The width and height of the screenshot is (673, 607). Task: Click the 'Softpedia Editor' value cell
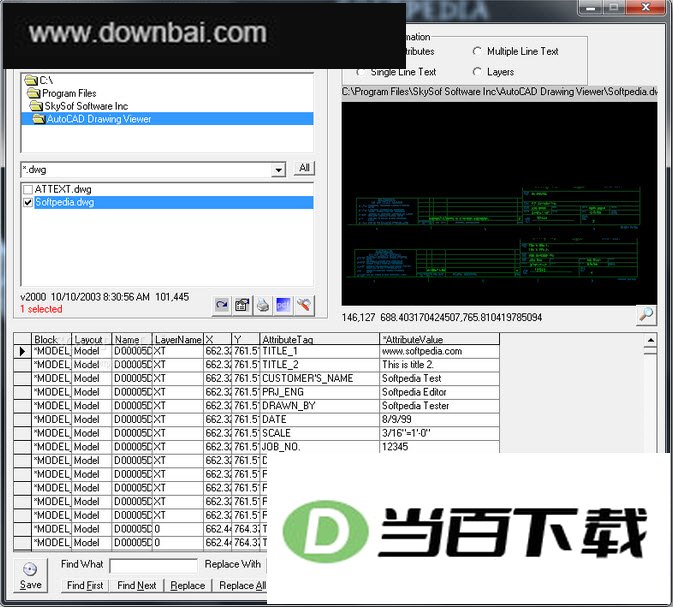440,392
